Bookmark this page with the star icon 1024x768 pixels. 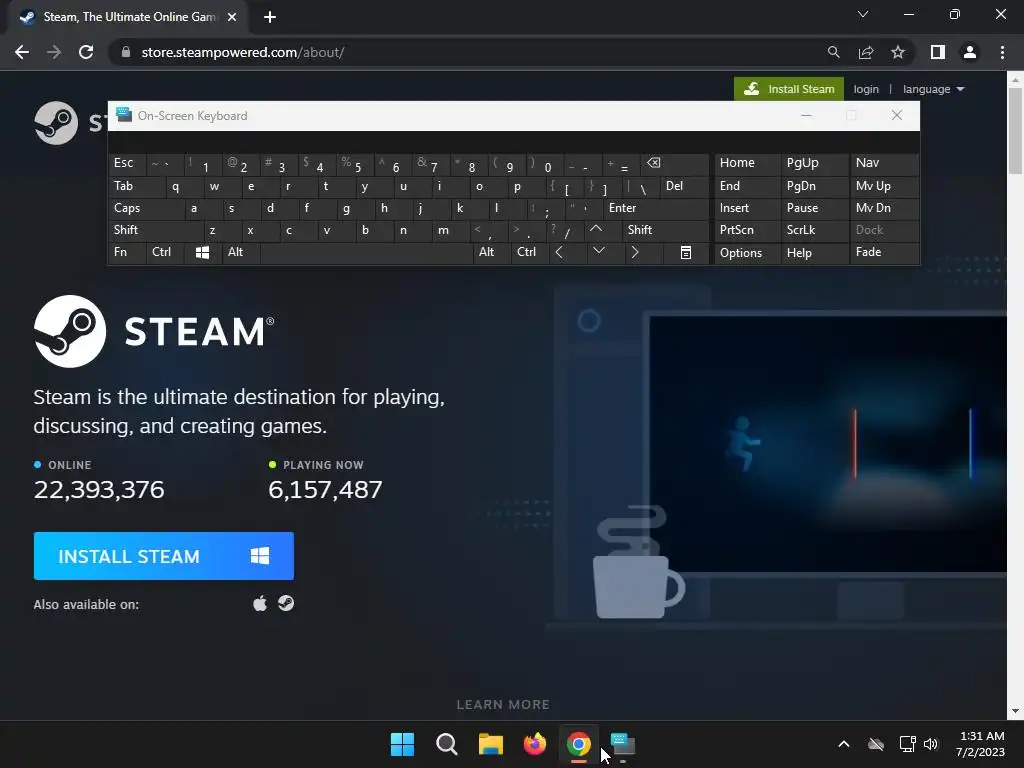(898, 52)
